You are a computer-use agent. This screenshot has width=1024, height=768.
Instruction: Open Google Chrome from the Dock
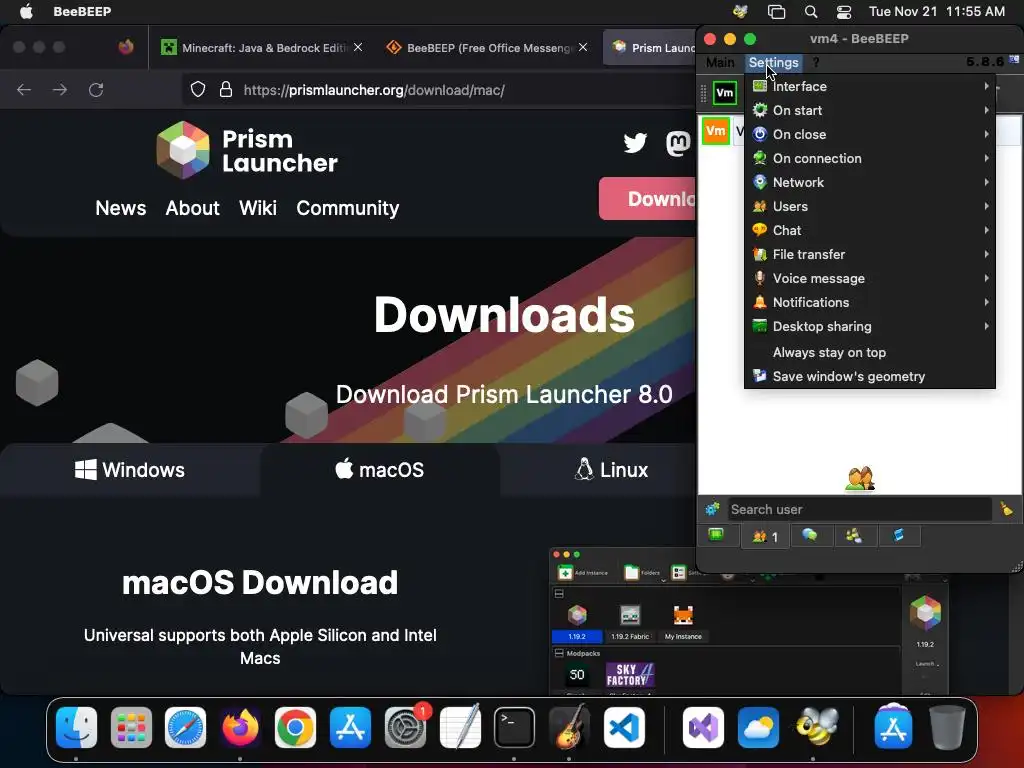click(x=295, y=727)
